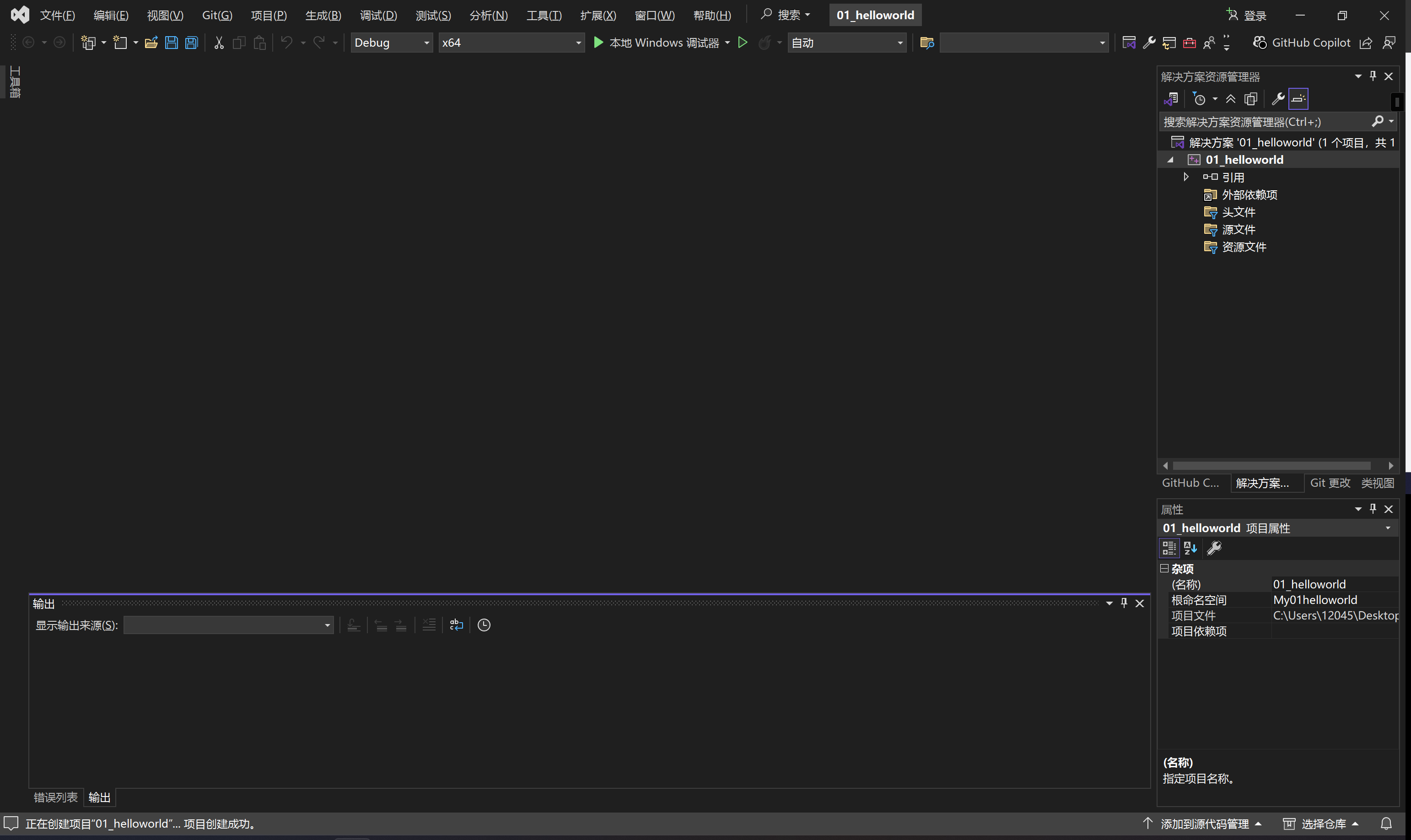Click the 搜索 search box in title bar

(x=786, y=15)
